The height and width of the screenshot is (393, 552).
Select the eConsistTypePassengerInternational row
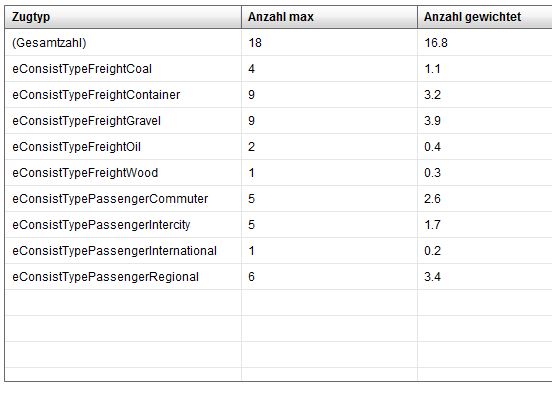pos(278,251)
